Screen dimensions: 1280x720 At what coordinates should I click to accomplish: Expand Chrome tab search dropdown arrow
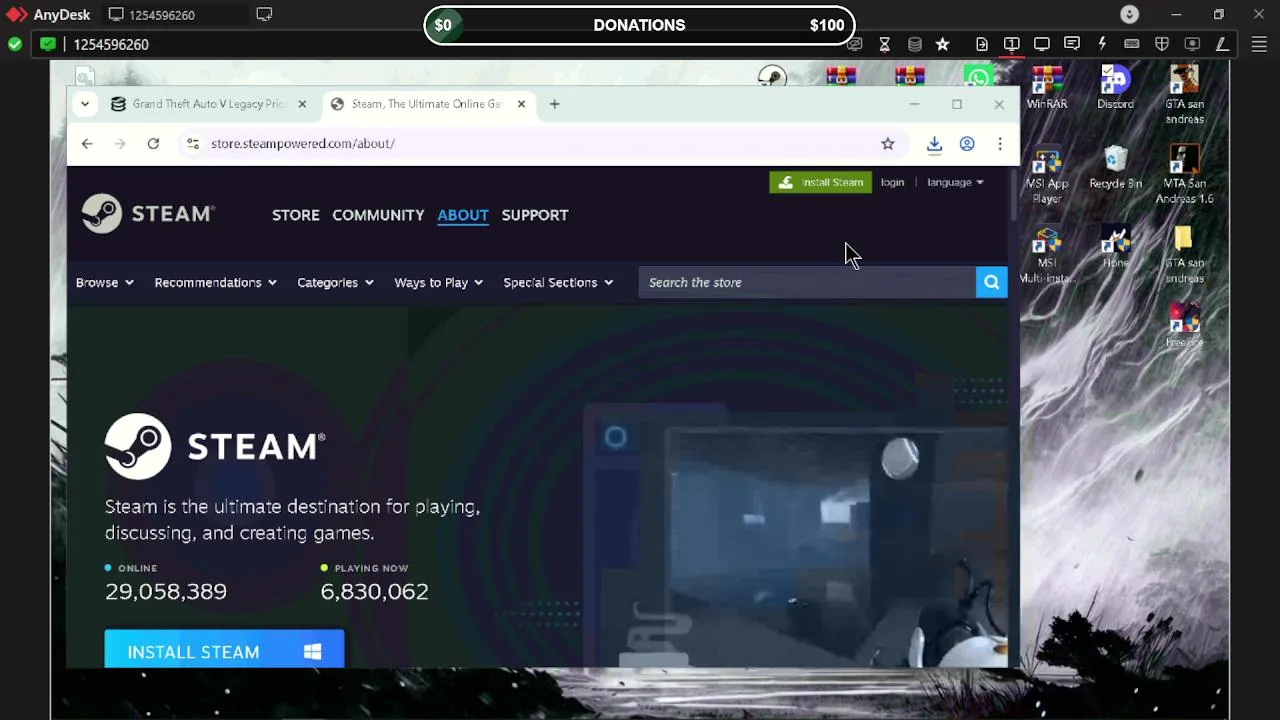tap(85, 104)
